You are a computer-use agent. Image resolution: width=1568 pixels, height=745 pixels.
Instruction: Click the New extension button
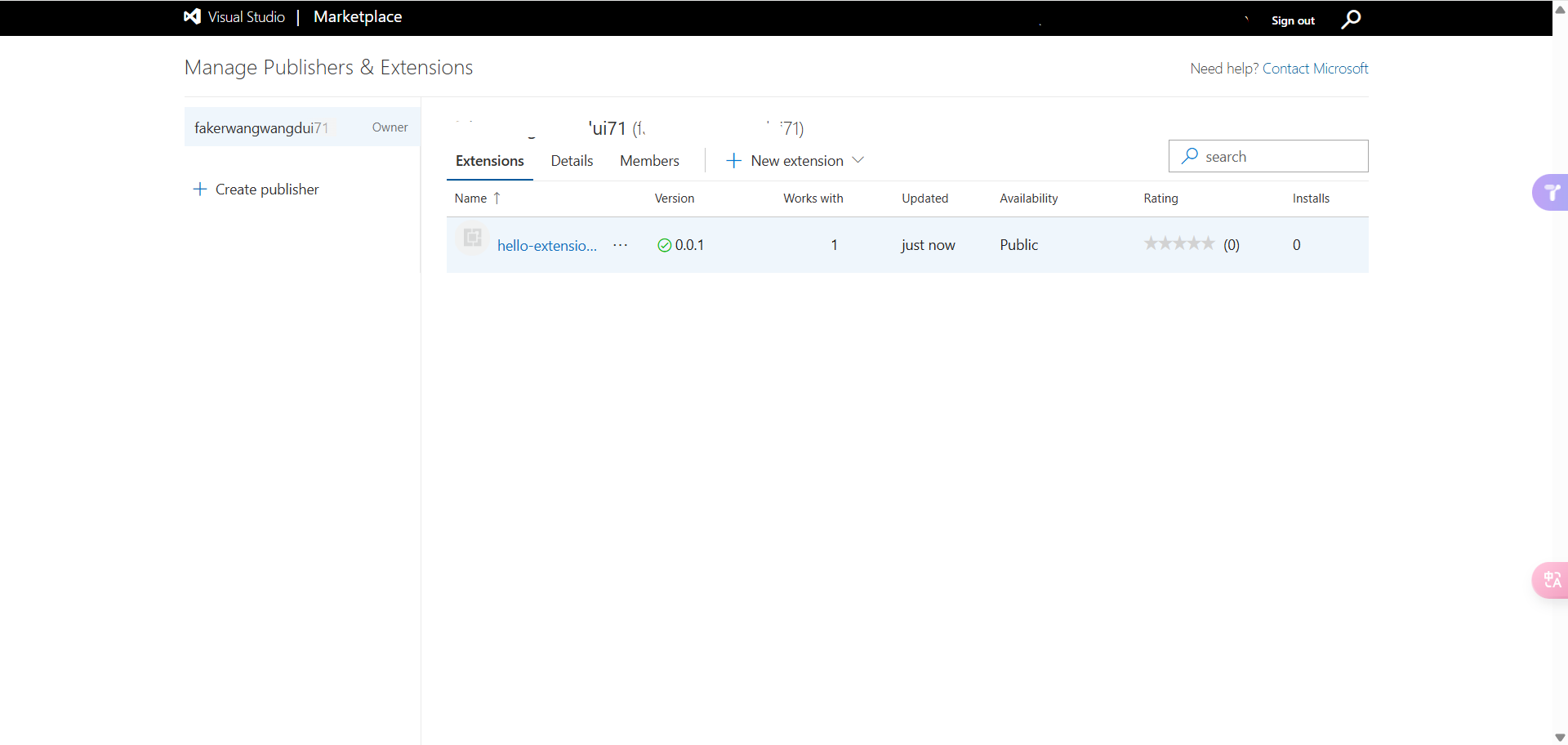[794, 161]
